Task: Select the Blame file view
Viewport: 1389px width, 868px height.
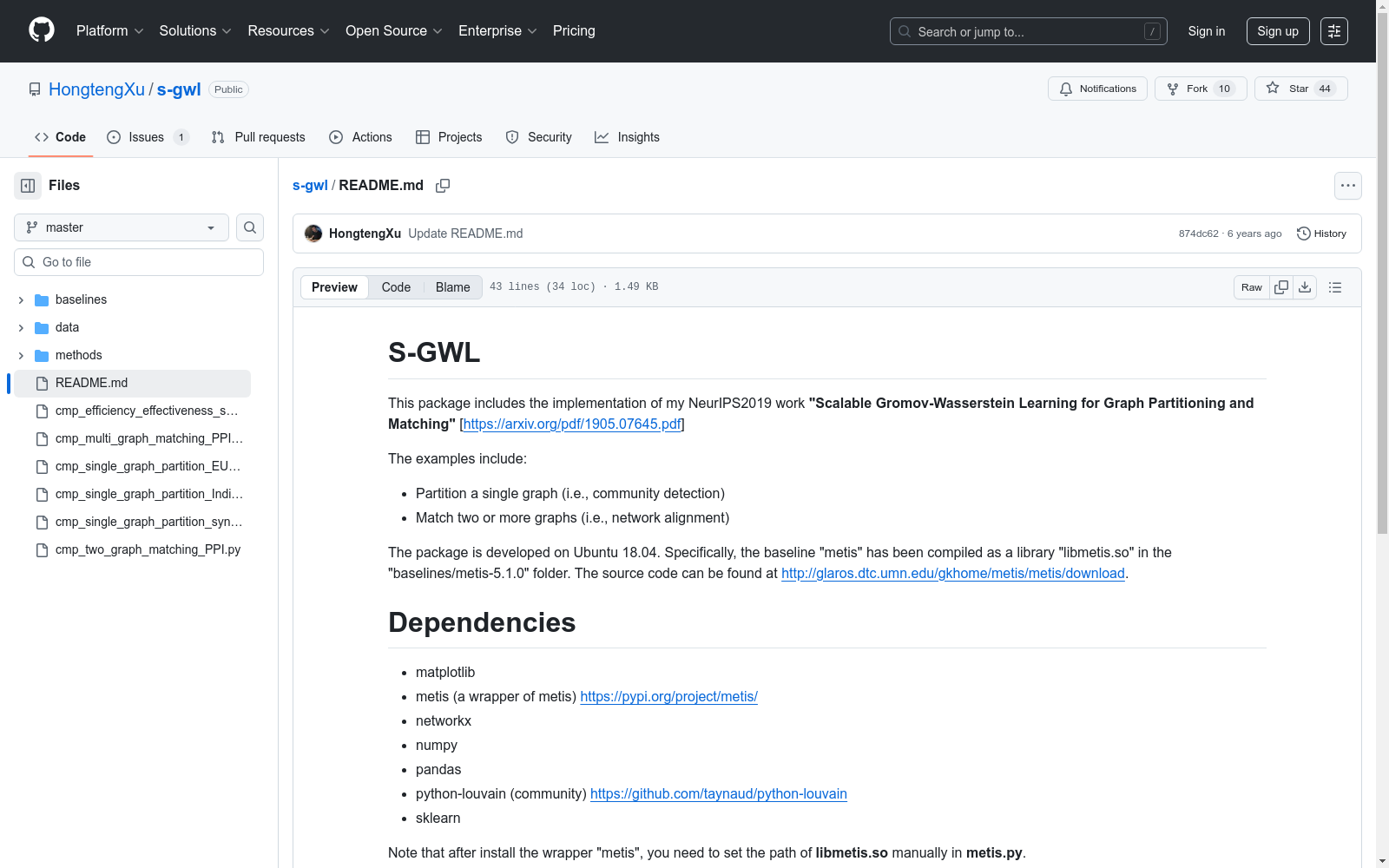Action: [453, 287]
